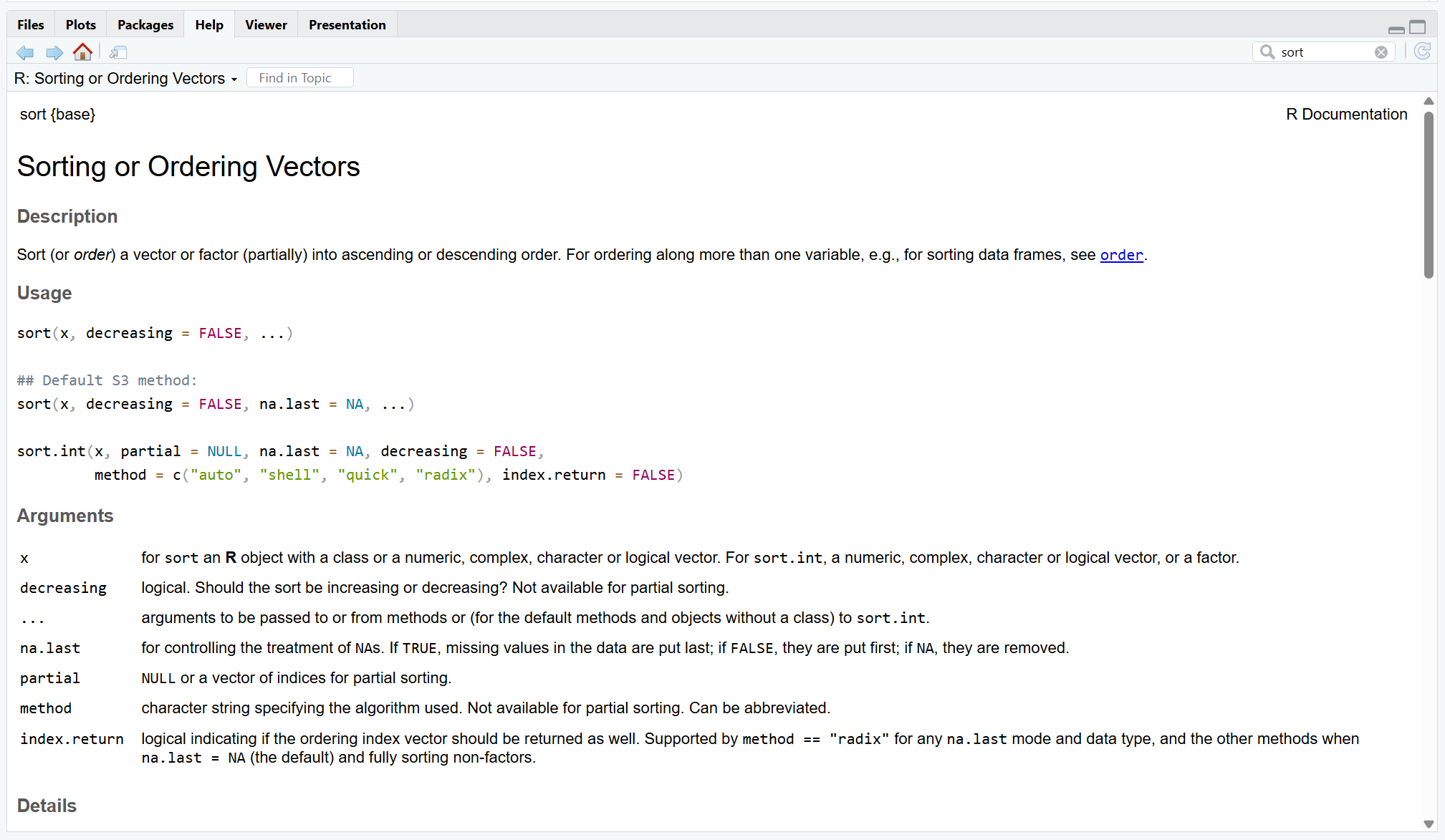
Task: Click the '...' argument name
Action: tap(33, 619)
